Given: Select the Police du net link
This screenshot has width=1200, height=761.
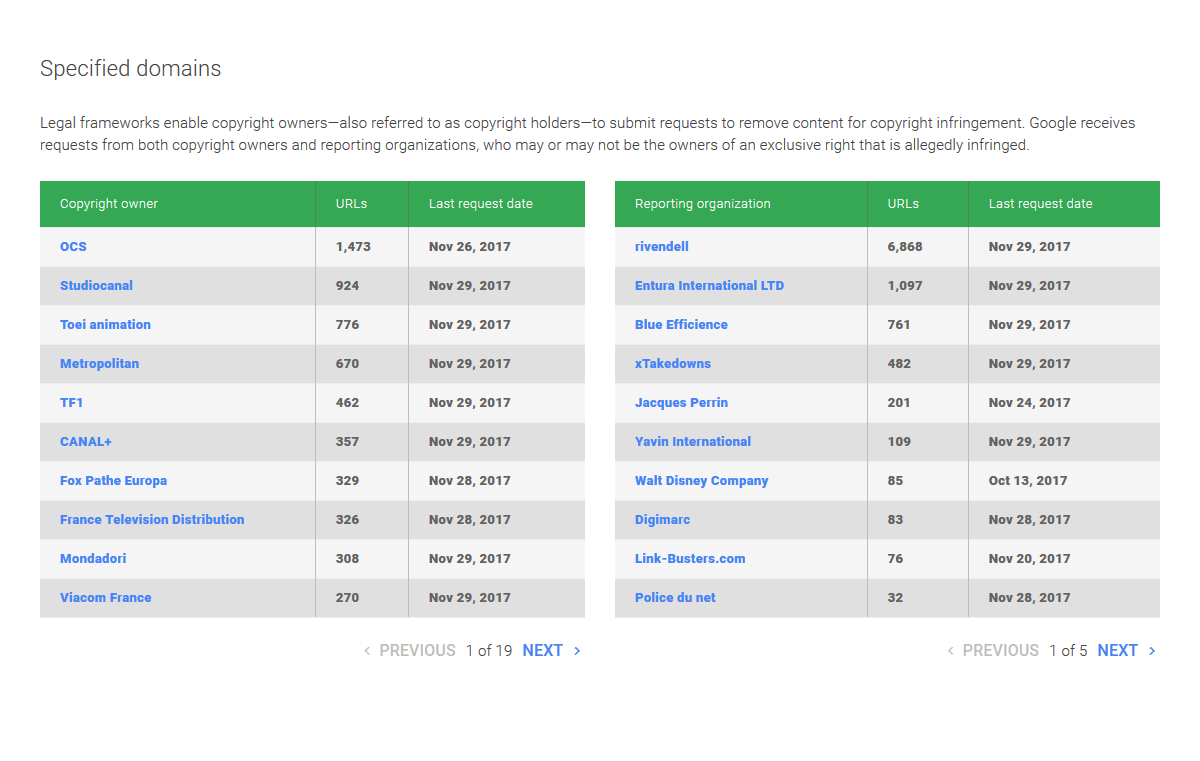Looking at the screenshot, I should 675,597.
